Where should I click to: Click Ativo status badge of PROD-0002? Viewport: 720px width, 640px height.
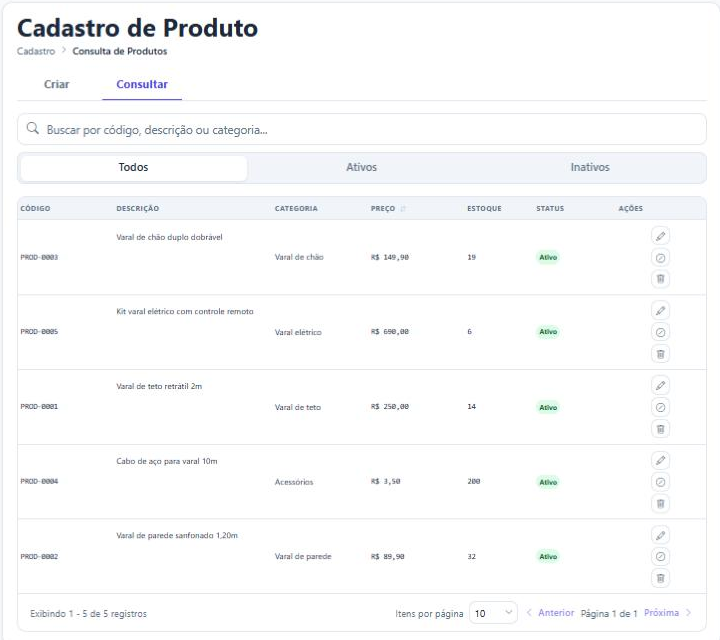(x=548, y=557)
